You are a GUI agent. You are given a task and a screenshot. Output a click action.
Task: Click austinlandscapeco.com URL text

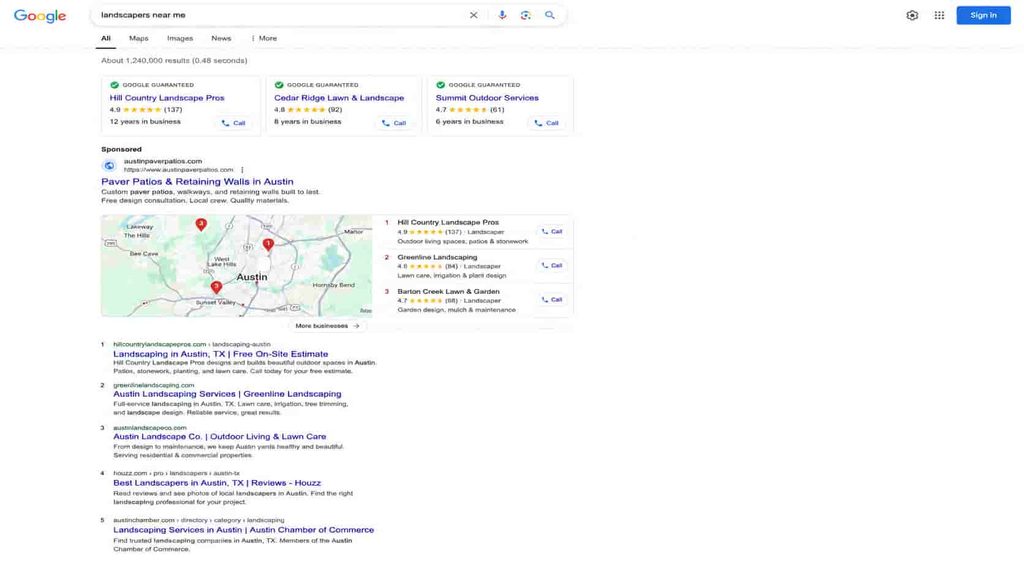150,428
